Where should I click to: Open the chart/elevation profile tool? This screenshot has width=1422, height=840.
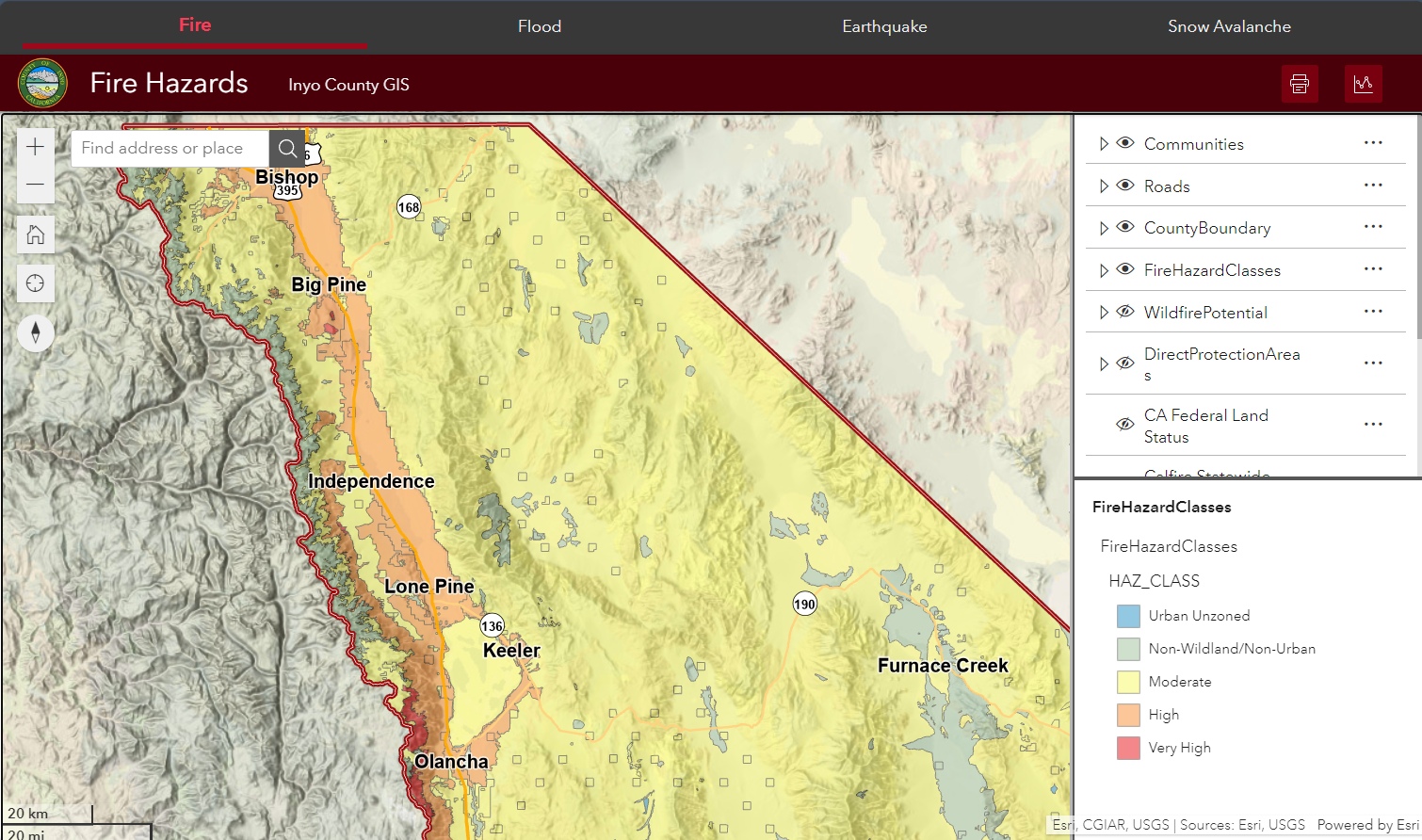click(1363, 84)
